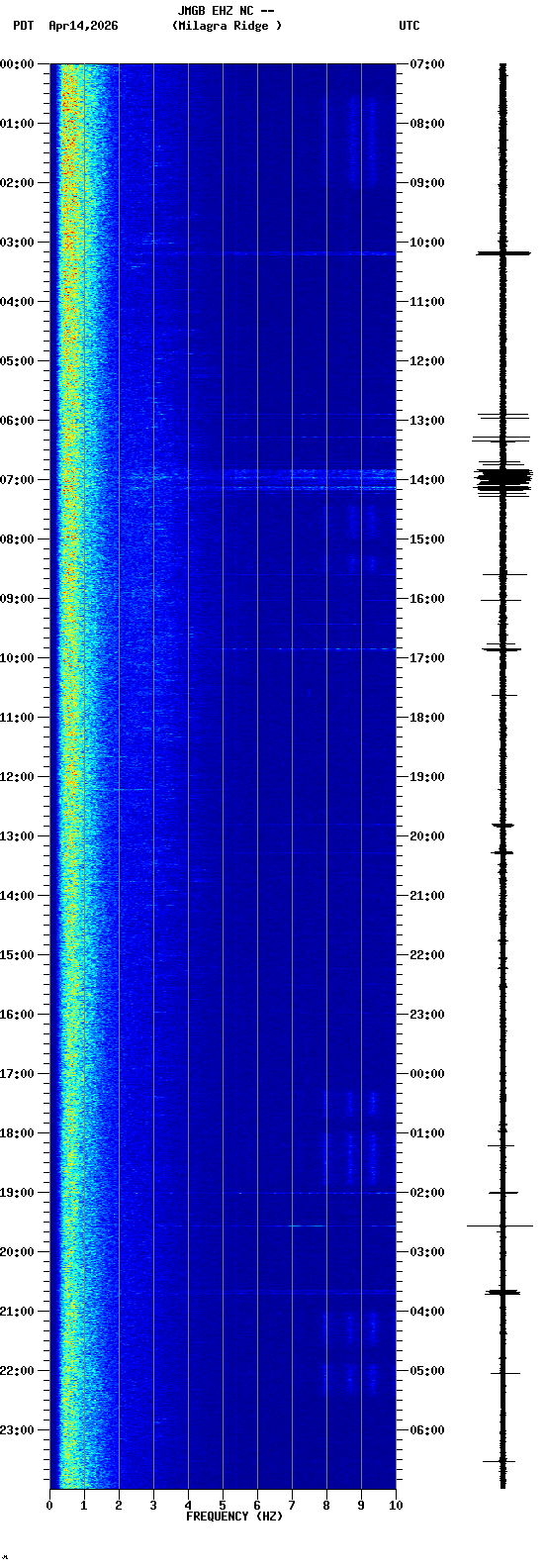Image resolution: width=546 pixels, height=1568 pixels.
Task: Click the UTC time label '02:00'
Action: (x=427, y=1193)
